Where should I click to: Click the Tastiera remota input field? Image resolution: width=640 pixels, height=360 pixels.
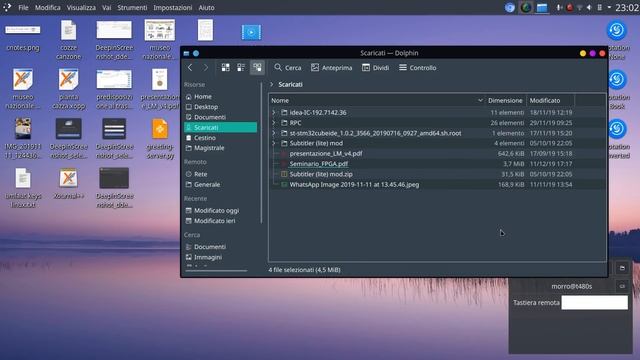click(x=594, y=302)
